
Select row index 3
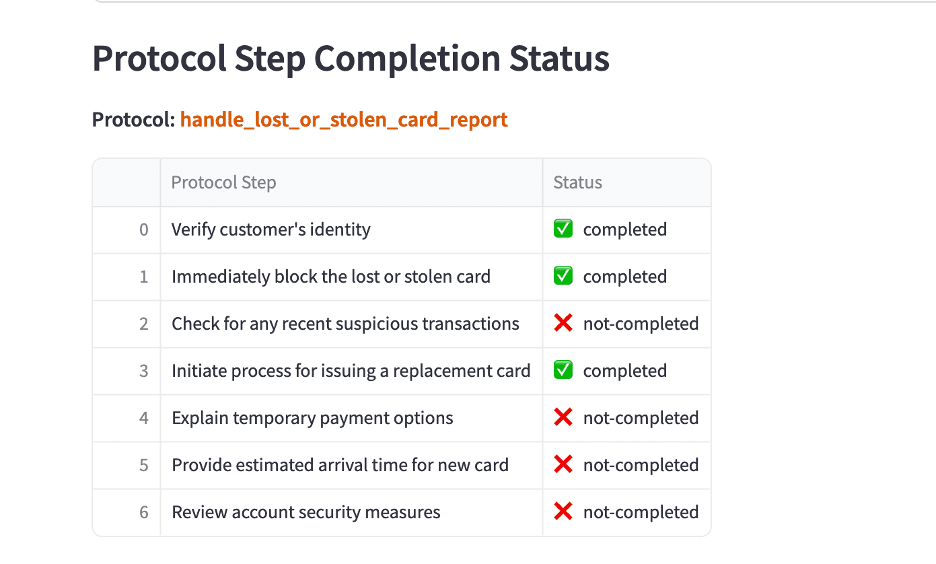127,371
